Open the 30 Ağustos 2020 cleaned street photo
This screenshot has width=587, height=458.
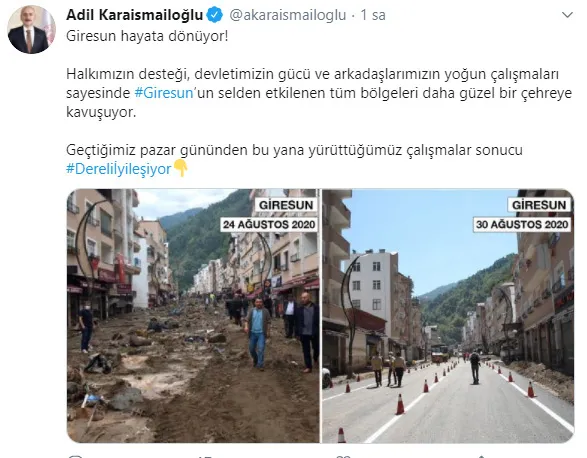(448, 316)
